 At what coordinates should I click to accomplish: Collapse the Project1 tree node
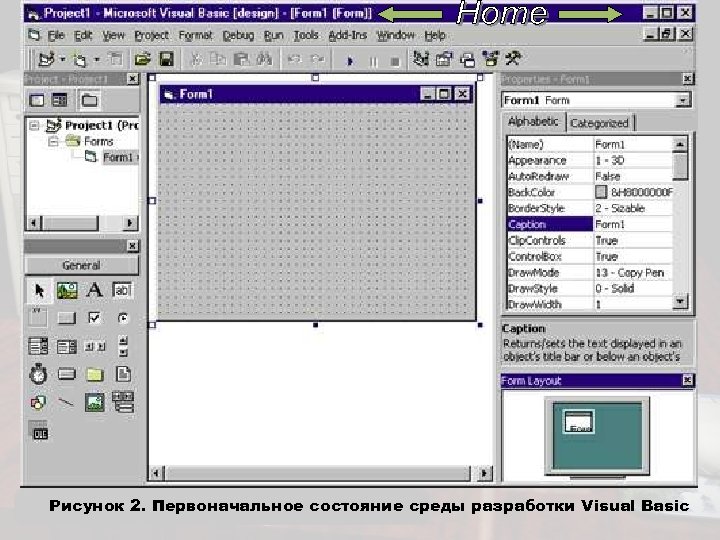pyautogui.click(x=34, y=125)
